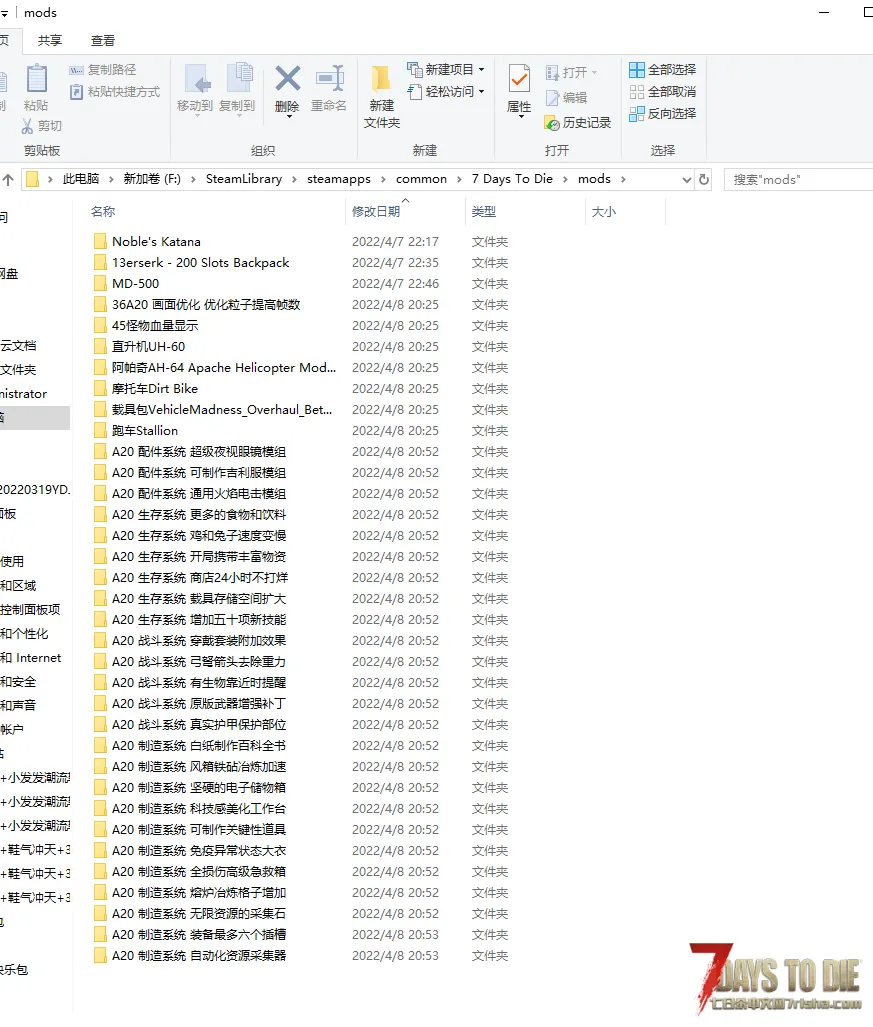Click the 反向选择 (Invert selection) icon
Viewport: 873px width, 1027px height.
click(x=637, y=114)
